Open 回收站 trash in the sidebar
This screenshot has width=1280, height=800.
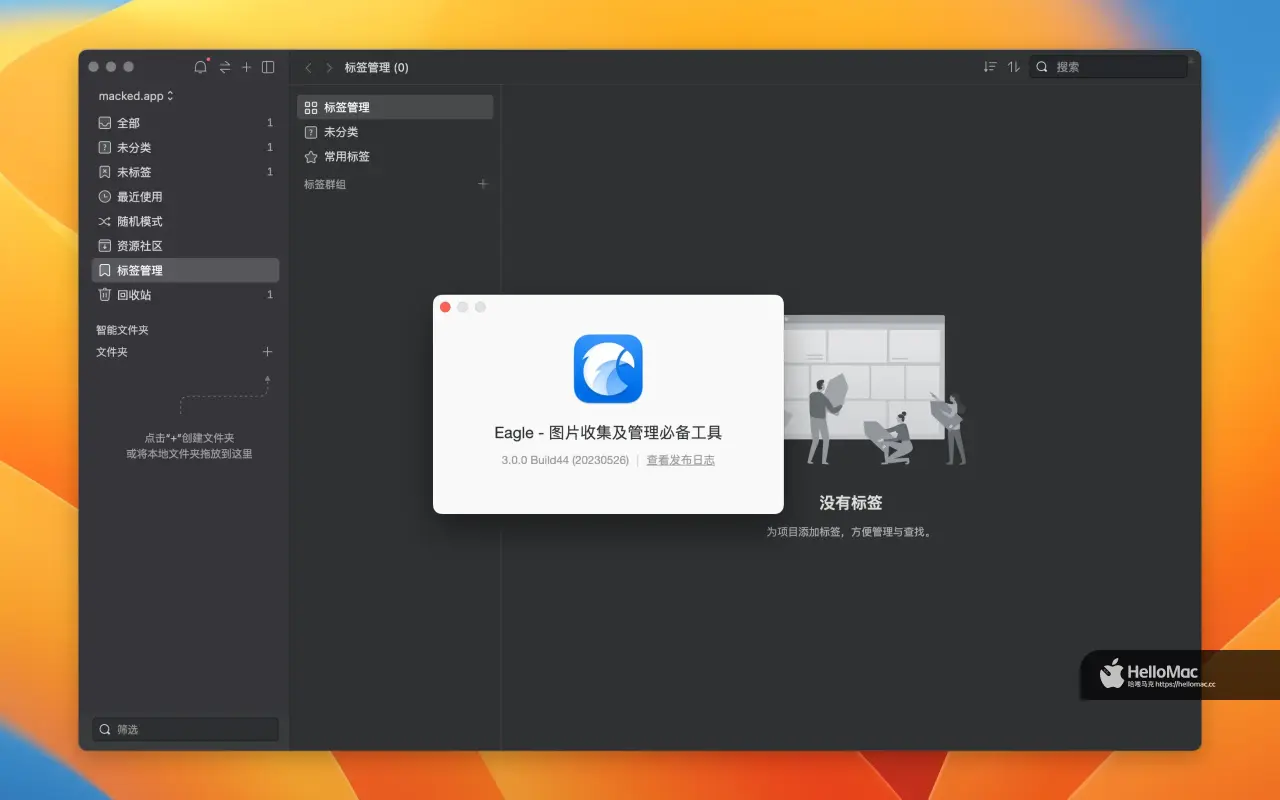click(x=185, y=295)
